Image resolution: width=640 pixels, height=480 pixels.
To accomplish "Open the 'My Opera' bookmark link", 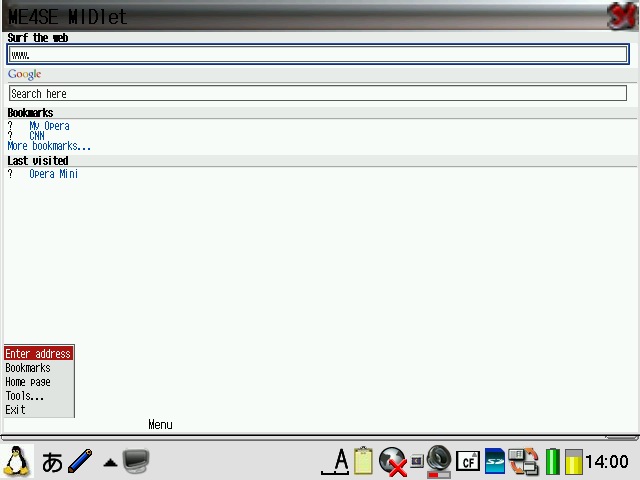I will (x=49, y=126).
